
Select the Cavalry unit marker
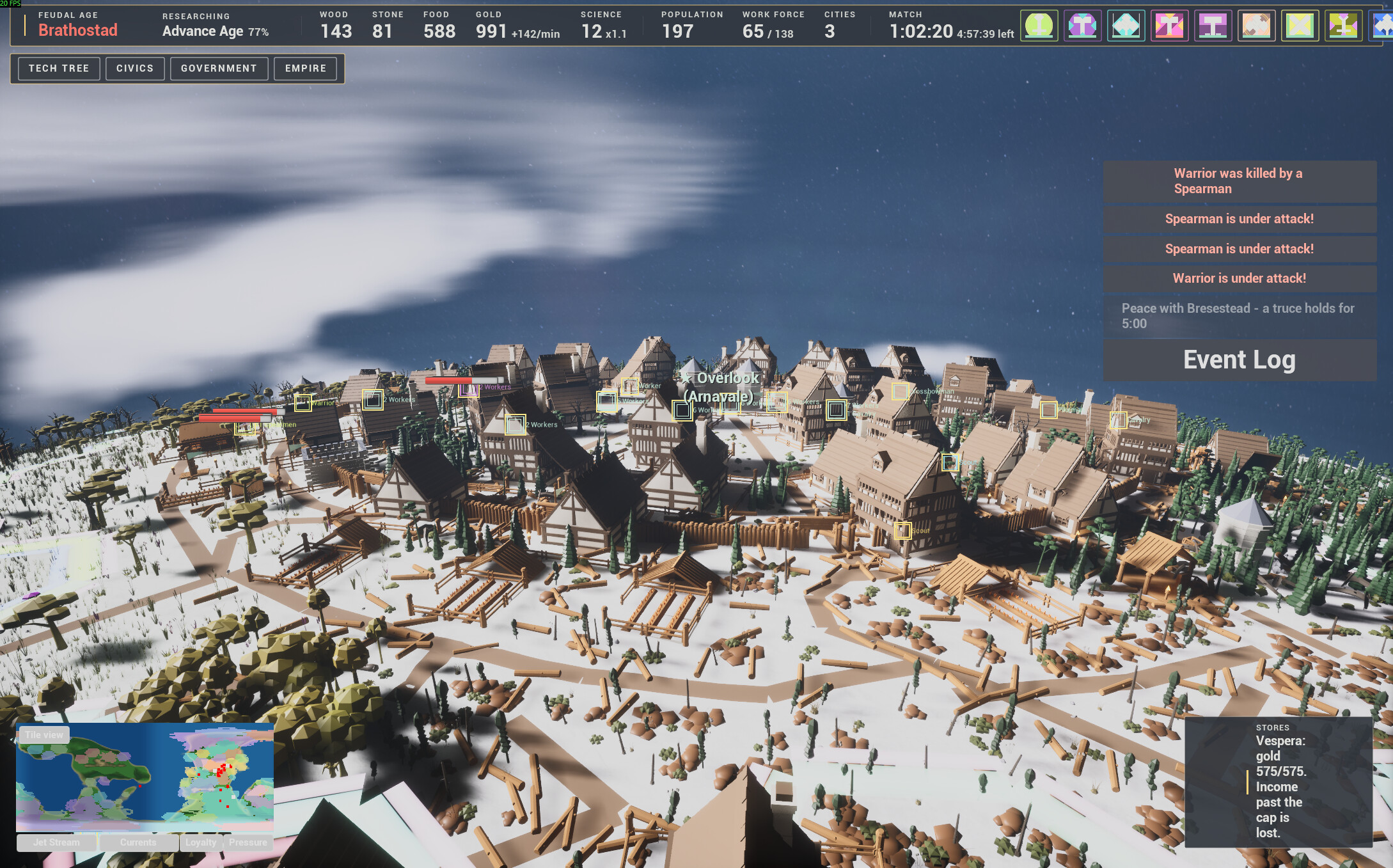click(1119, 420)
